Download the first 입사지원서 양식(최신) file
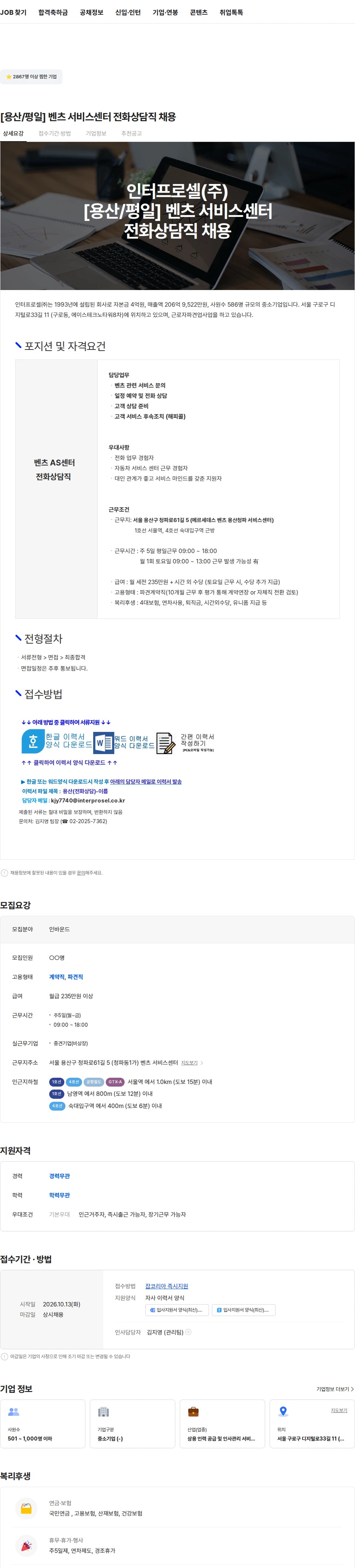Image resolution: width=355 pixels, height=1568 pixels. [177, 1309]
